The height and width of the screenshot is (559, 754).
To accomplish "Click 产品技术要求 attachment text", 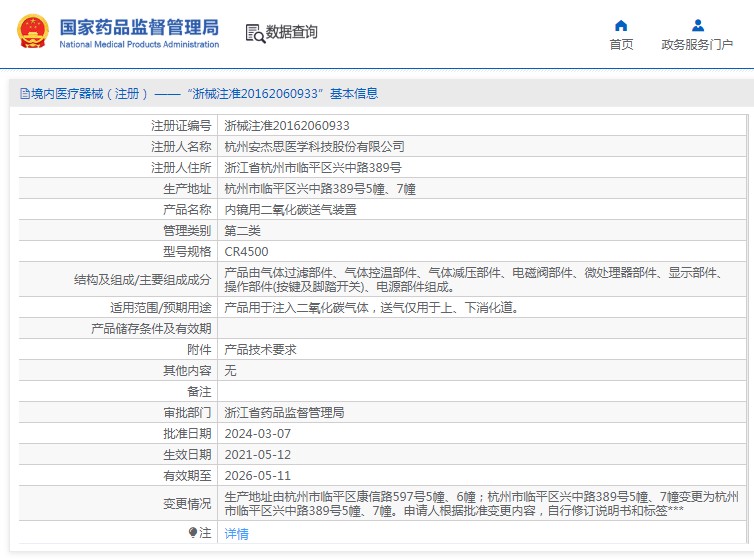I will pos(261,350).
